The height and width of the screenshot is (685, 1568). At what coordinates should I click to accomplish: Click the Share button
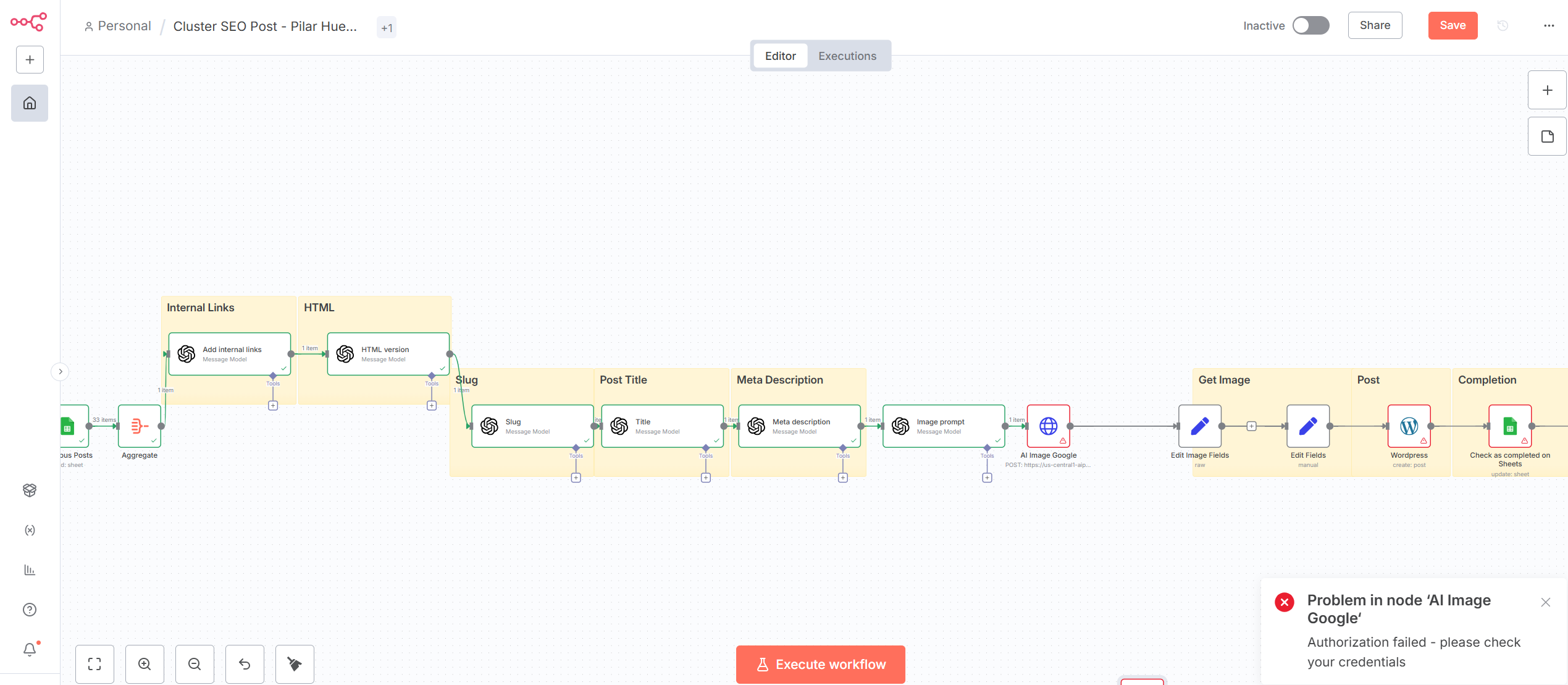point(1374,25)
